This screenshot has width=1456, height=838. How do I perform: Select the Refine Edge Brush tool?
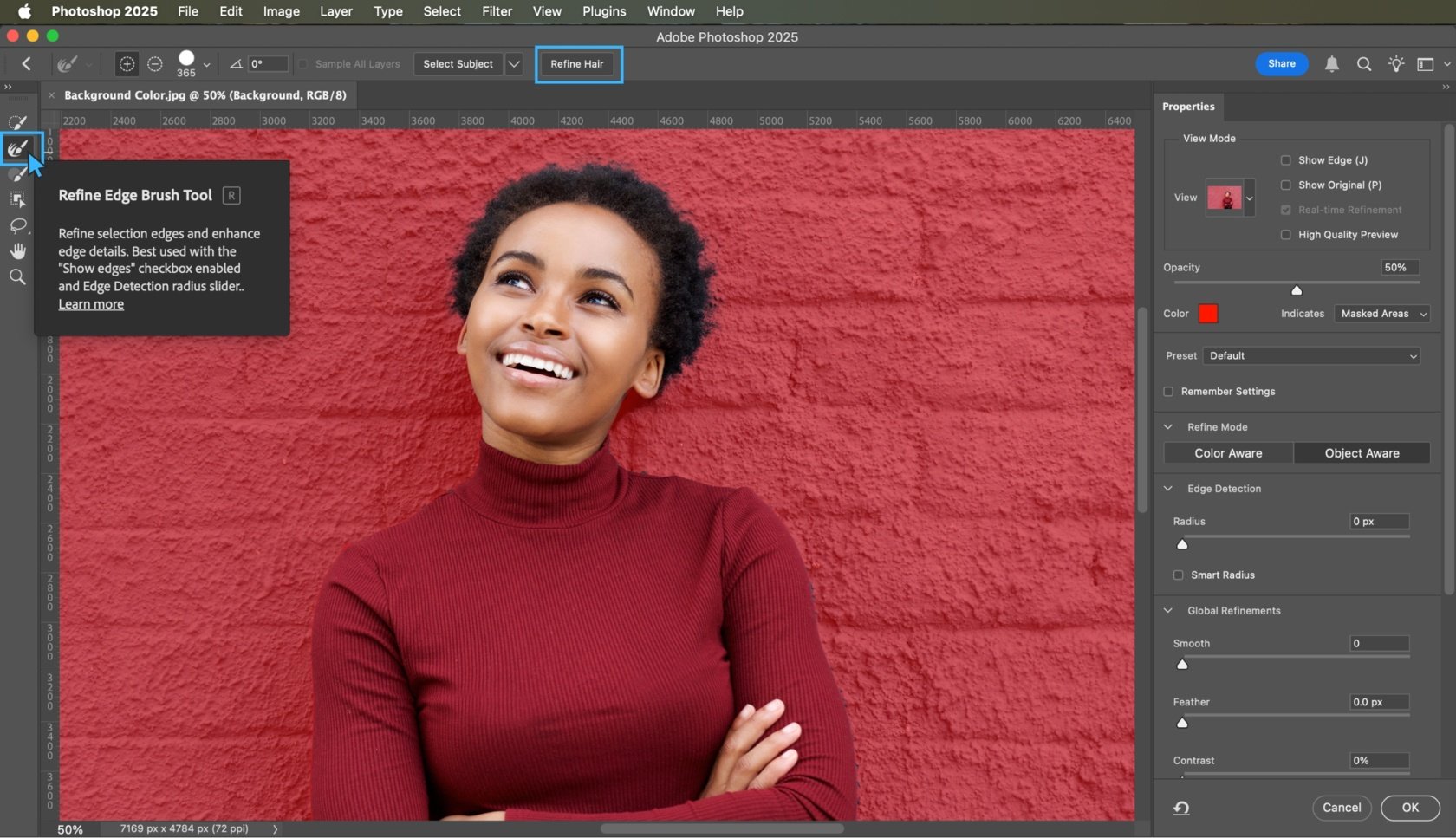18,148
